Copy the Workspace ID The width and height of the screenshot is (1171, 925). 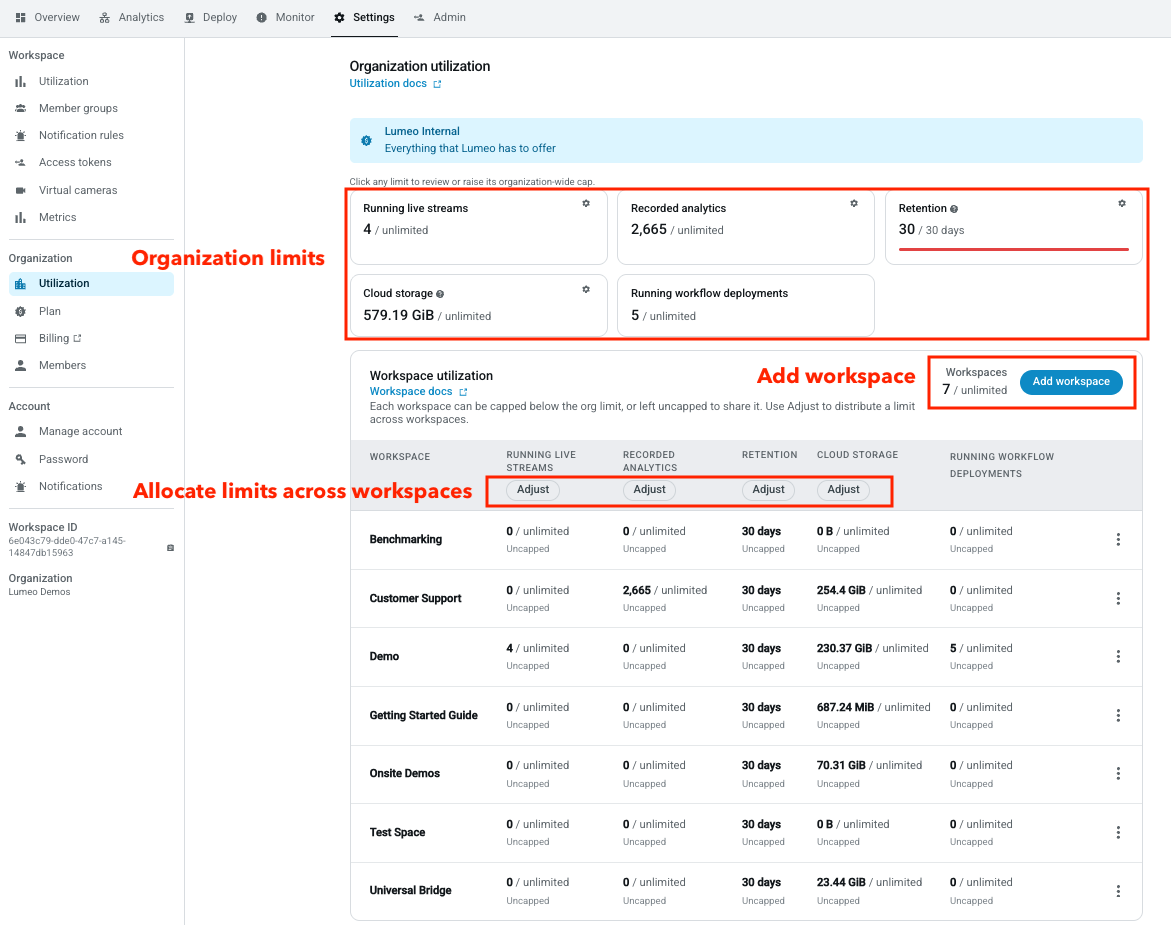tap(170, 548)
